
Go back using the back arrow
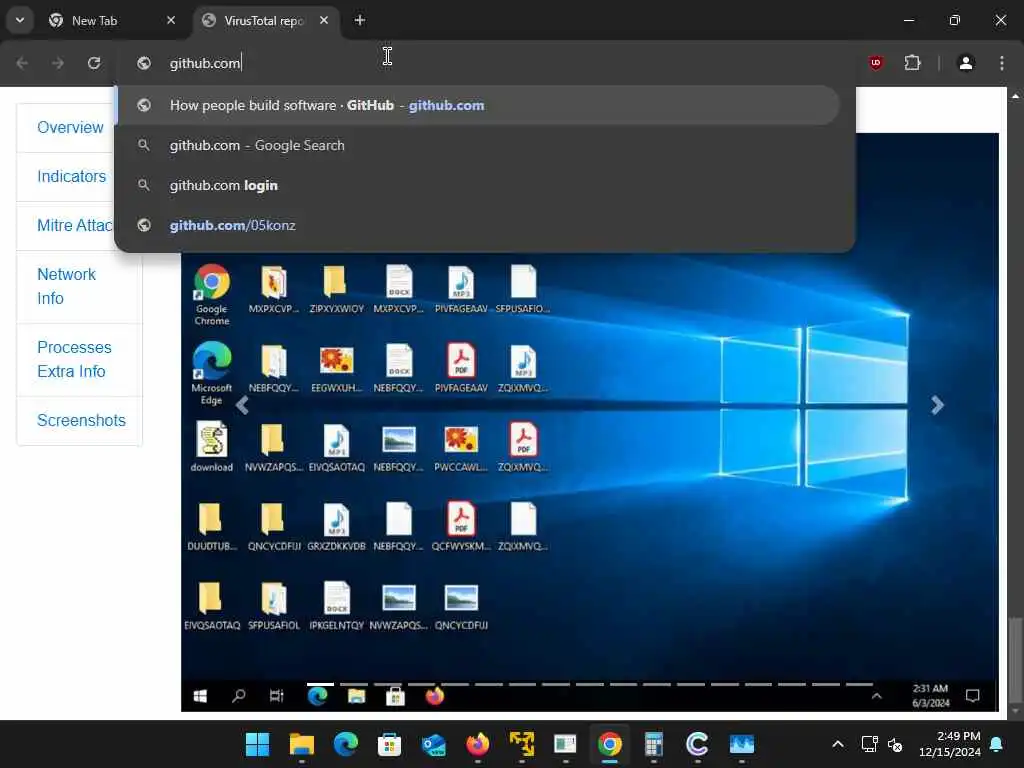coord(22,63)
